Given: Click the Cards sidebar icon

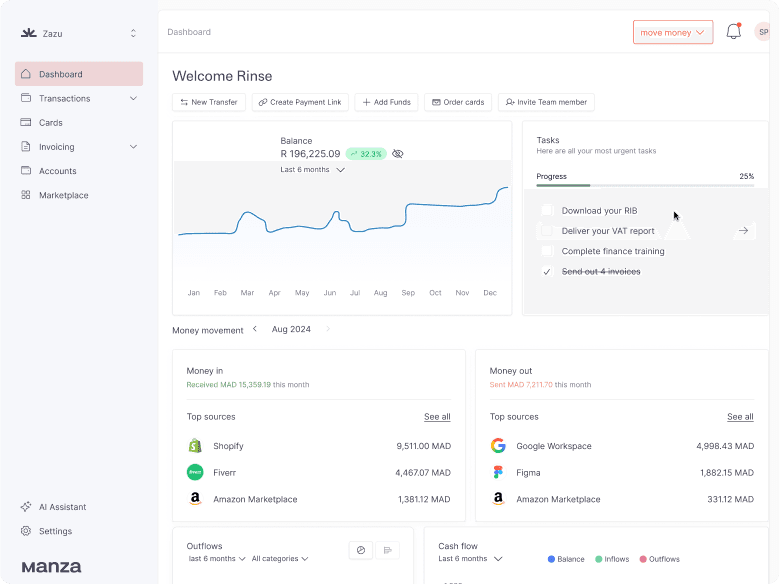Looking at the screenshot, I should tap(26, 122).
